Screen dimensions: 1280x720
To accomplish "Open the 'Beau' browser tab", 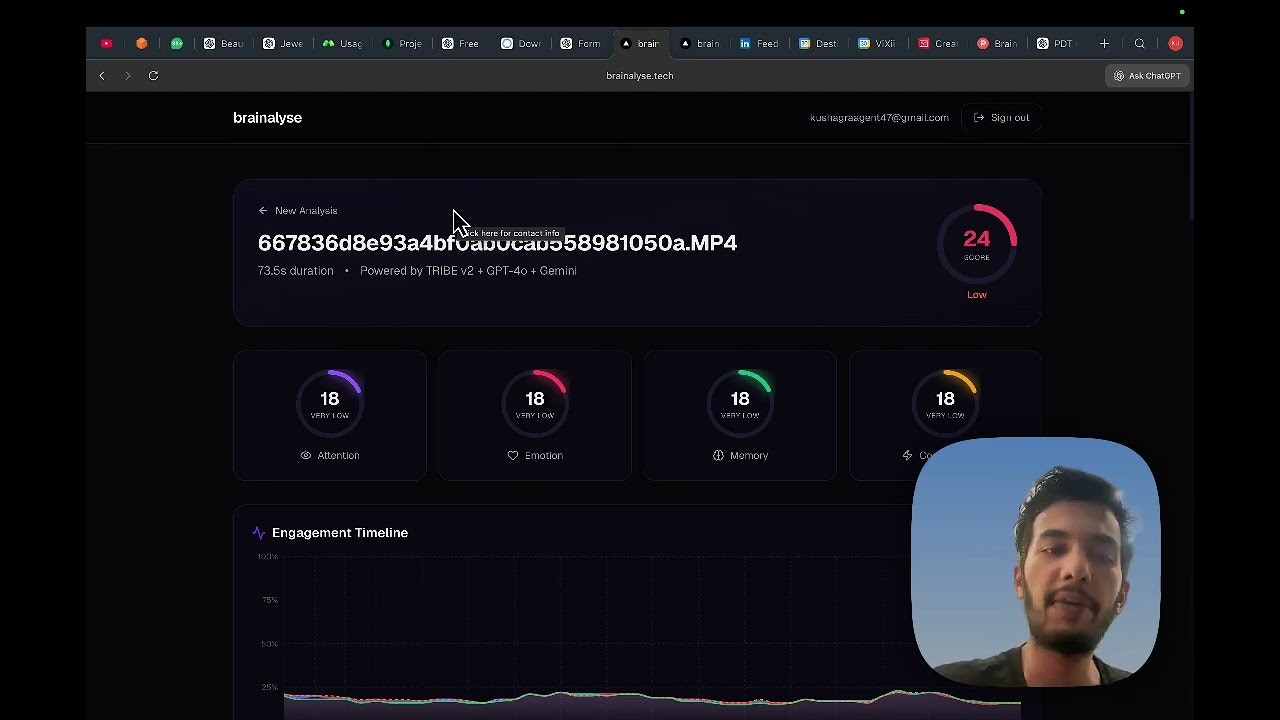I will coord(224,43).
